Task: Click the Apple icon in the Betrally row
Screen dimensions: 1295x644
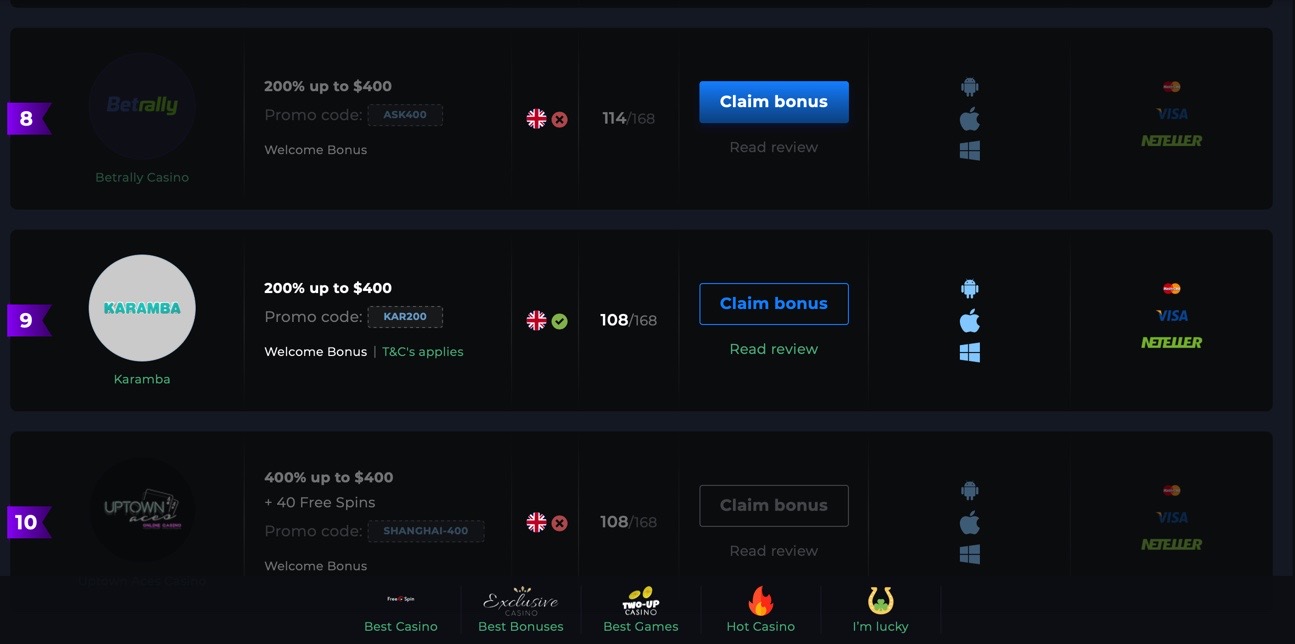Action: click(x=969, y=119)
